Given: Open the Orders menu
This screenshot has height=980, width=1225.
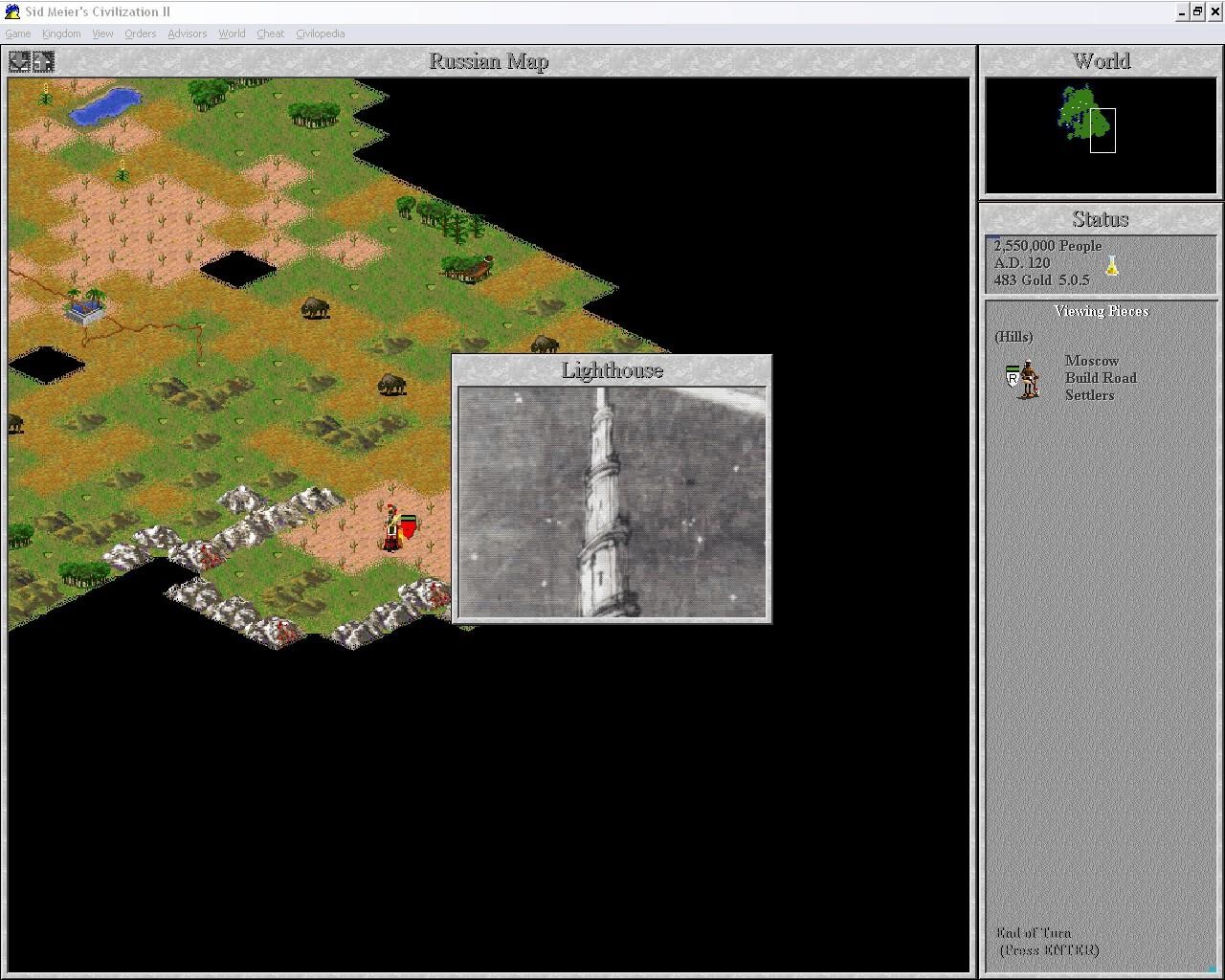Looking at the screenshot, I should click(140, 33).
